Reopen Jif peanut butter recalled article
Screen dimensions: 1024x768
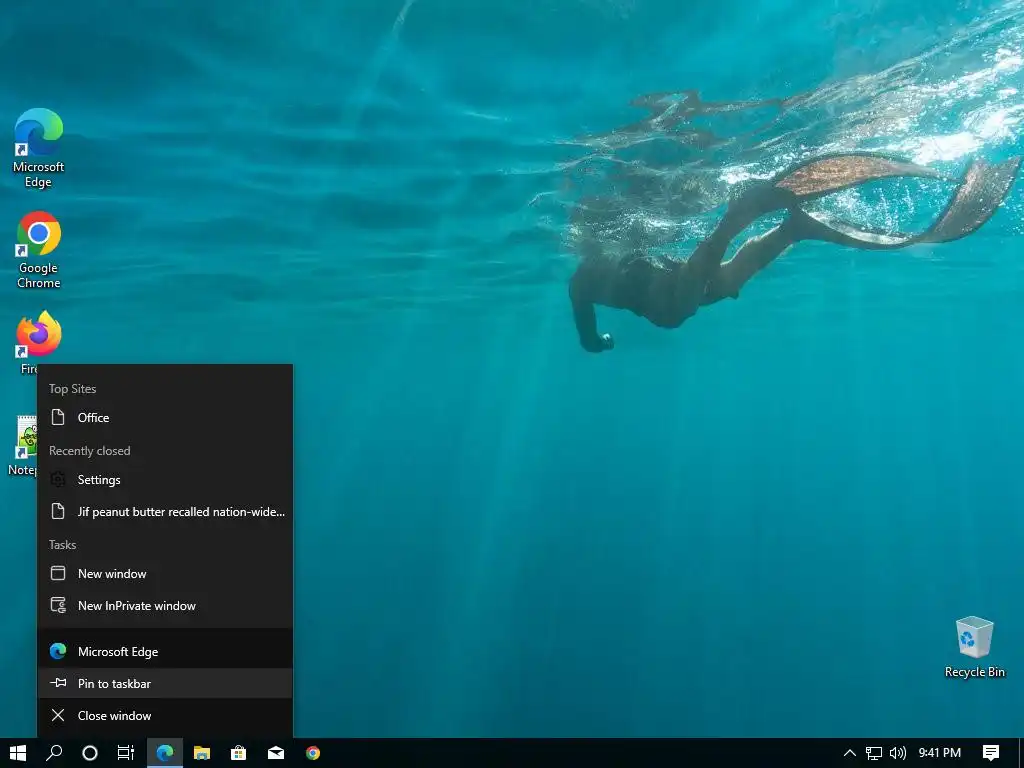(x=165, y=511)
